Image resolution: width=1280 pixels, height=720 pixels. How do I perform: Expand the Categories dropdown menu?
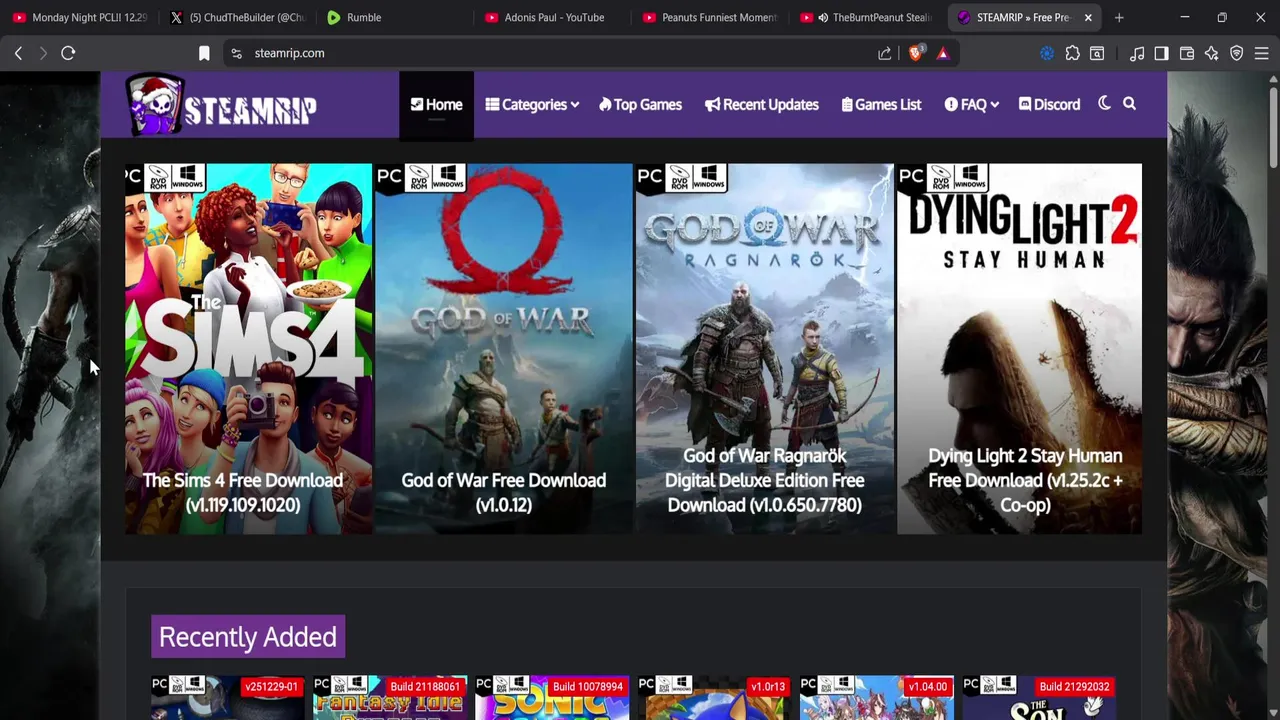point(532,104)
